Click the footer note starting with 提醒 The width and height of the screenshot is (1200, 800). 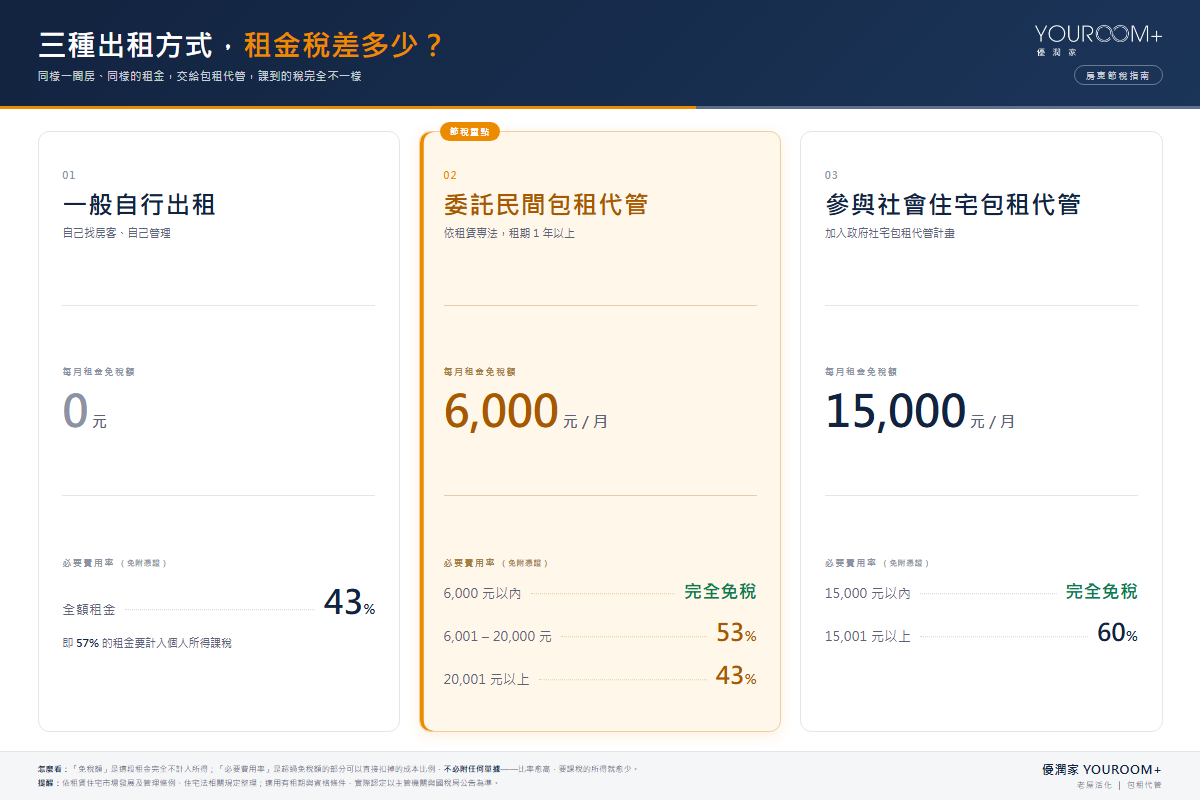point(268,783)
